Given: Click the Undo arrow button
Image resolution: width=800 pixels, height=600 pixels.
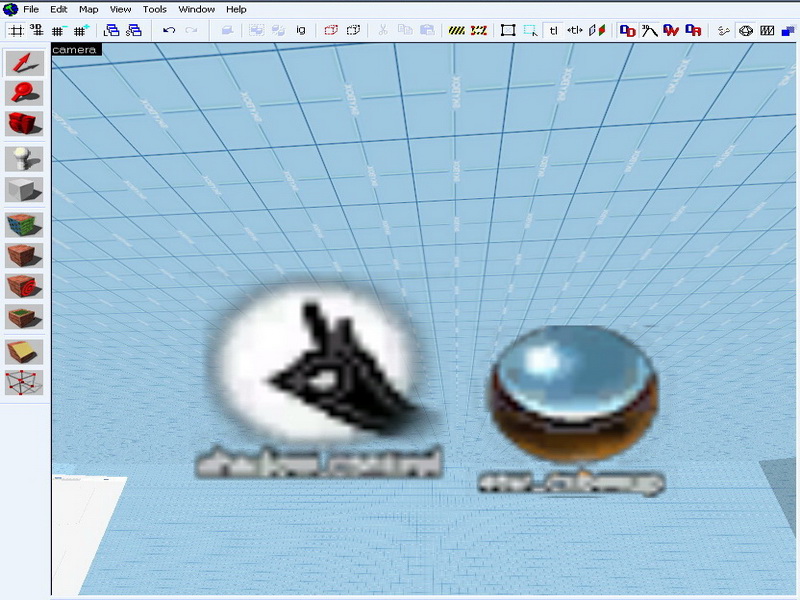Looking at the screenshot, I should [169, 30].
